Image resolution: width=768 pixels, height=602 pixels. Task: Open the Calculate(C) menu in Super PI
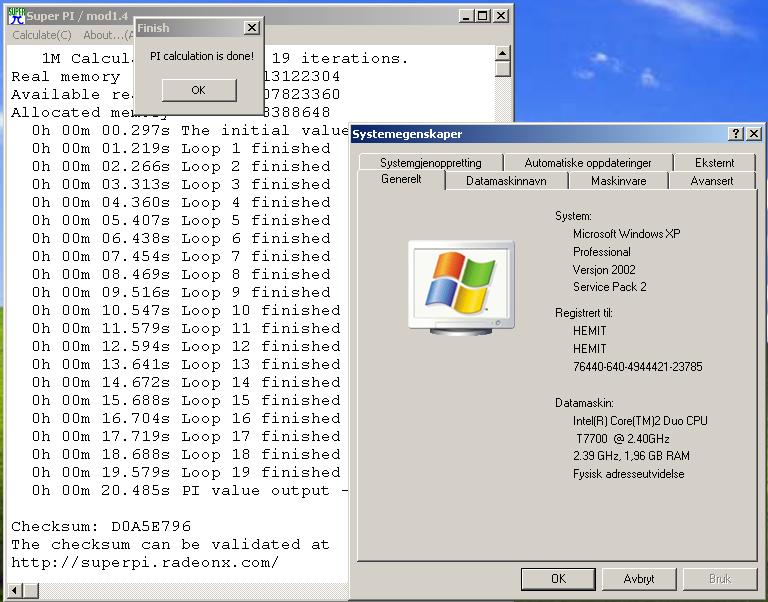click(x=42, y=35)
